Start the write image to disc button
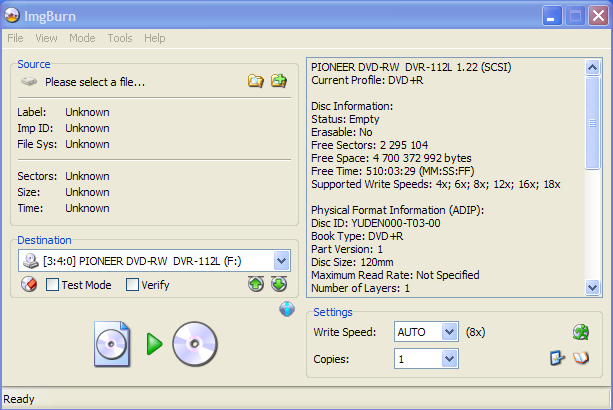613x410 pixels. 156,344
